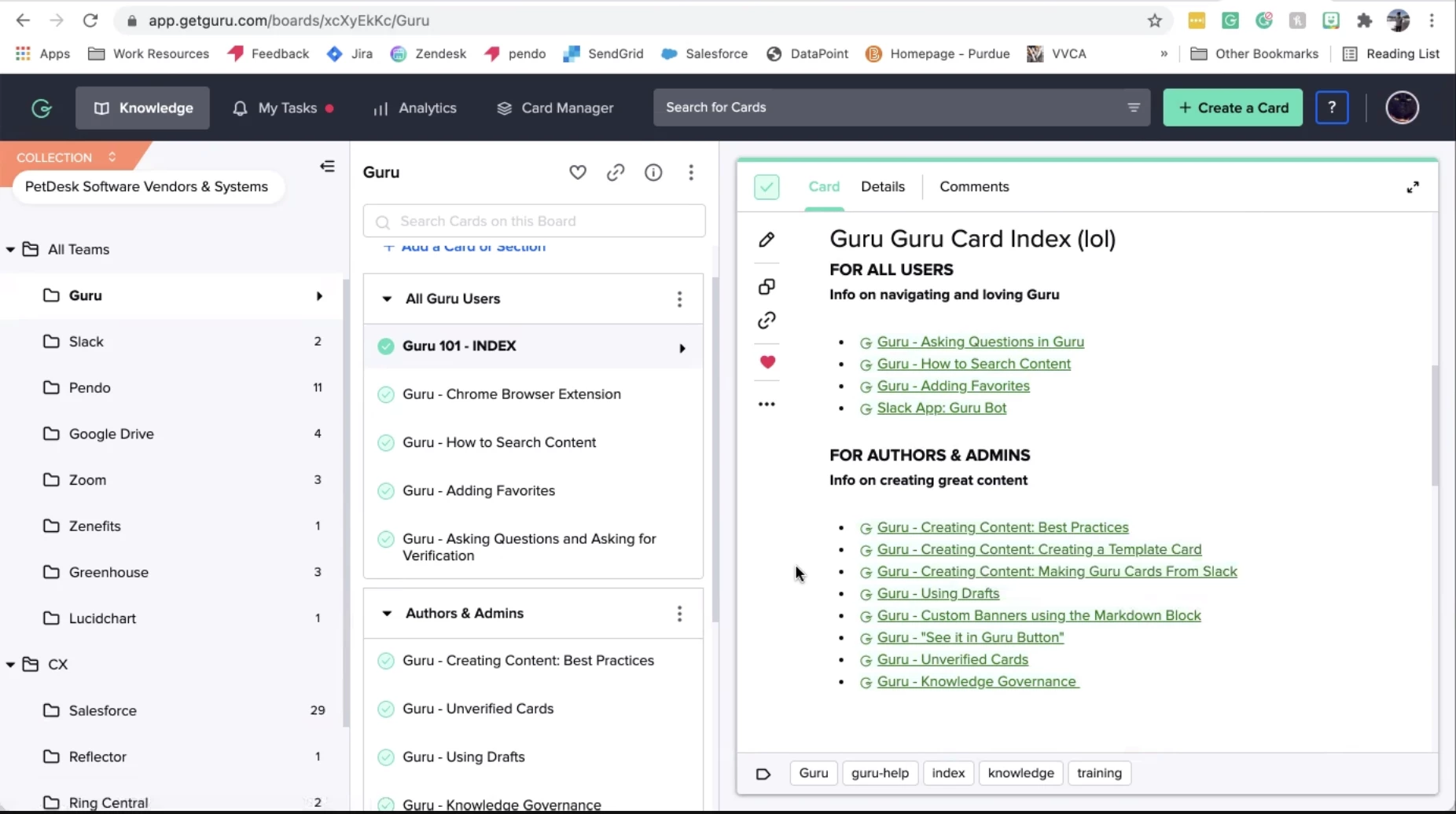This screenshot has height=814, width=1456.
Task: Toggle the card verification checkmark
Action: 767,187
